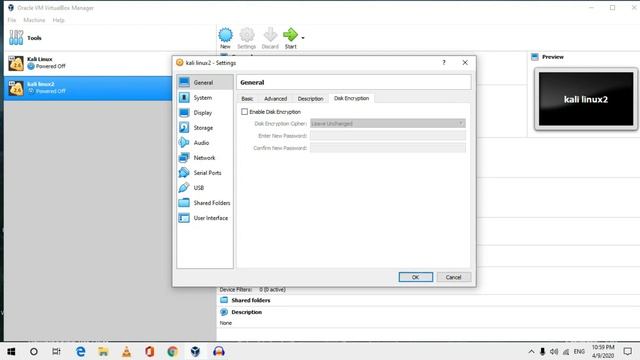
Task: Open Cortana search circle in taskbar
Action: coord(34,351)
